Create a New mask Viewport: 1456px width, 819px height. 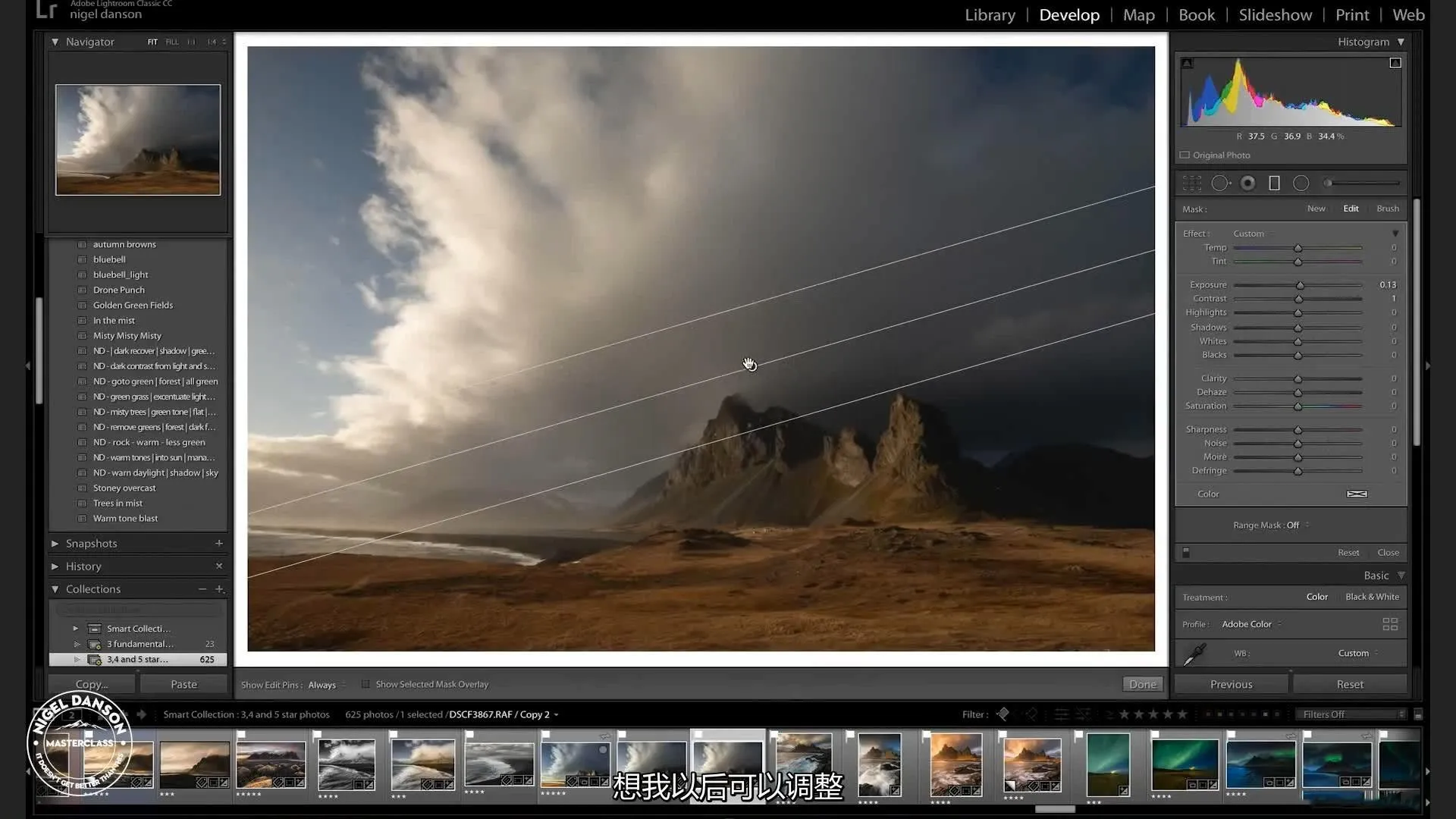click(1316, 209)
